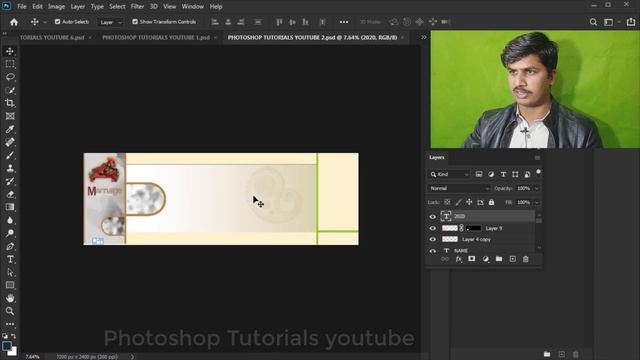Click the foreground color swatch
Screen dimensions: 640x360
coord(7,346)
